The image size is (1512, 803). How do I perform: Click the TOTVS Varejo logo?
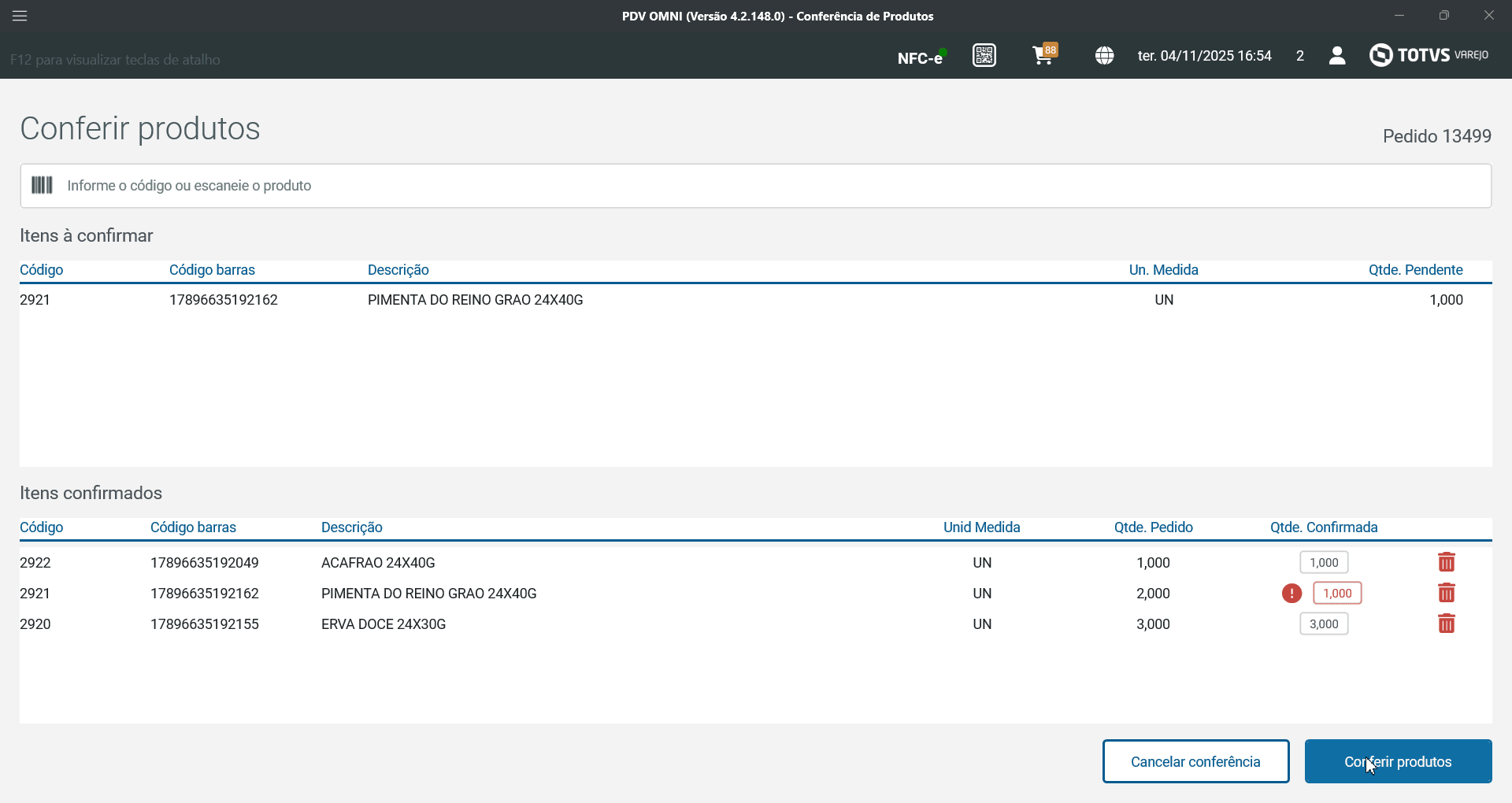[x=1429, y=55]
